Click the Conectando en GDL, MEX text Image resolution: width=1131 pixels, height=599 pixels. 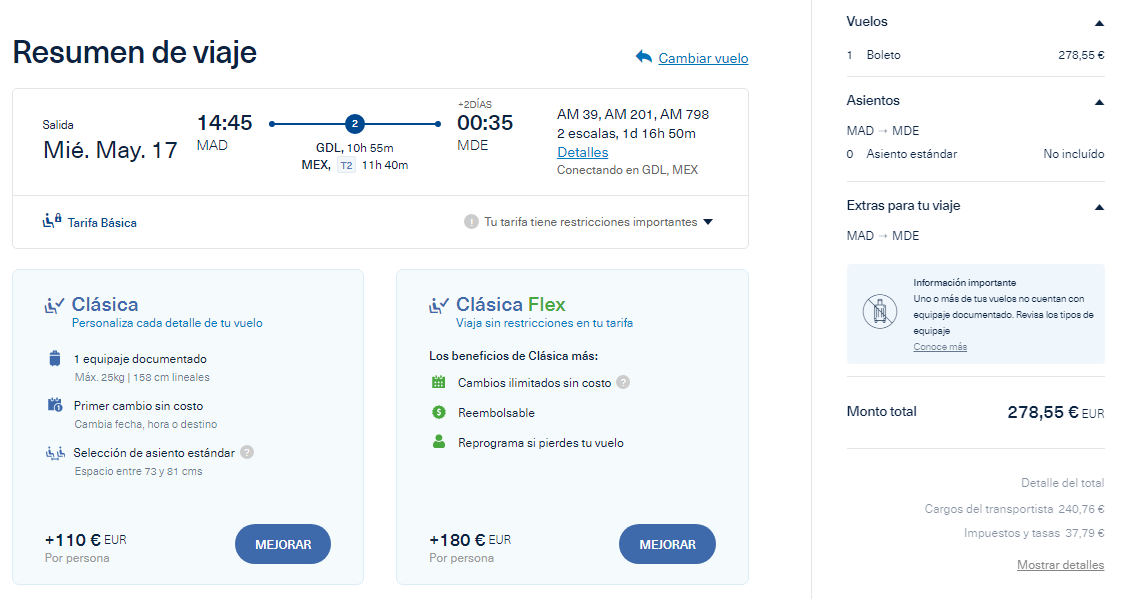coord(627,170)
